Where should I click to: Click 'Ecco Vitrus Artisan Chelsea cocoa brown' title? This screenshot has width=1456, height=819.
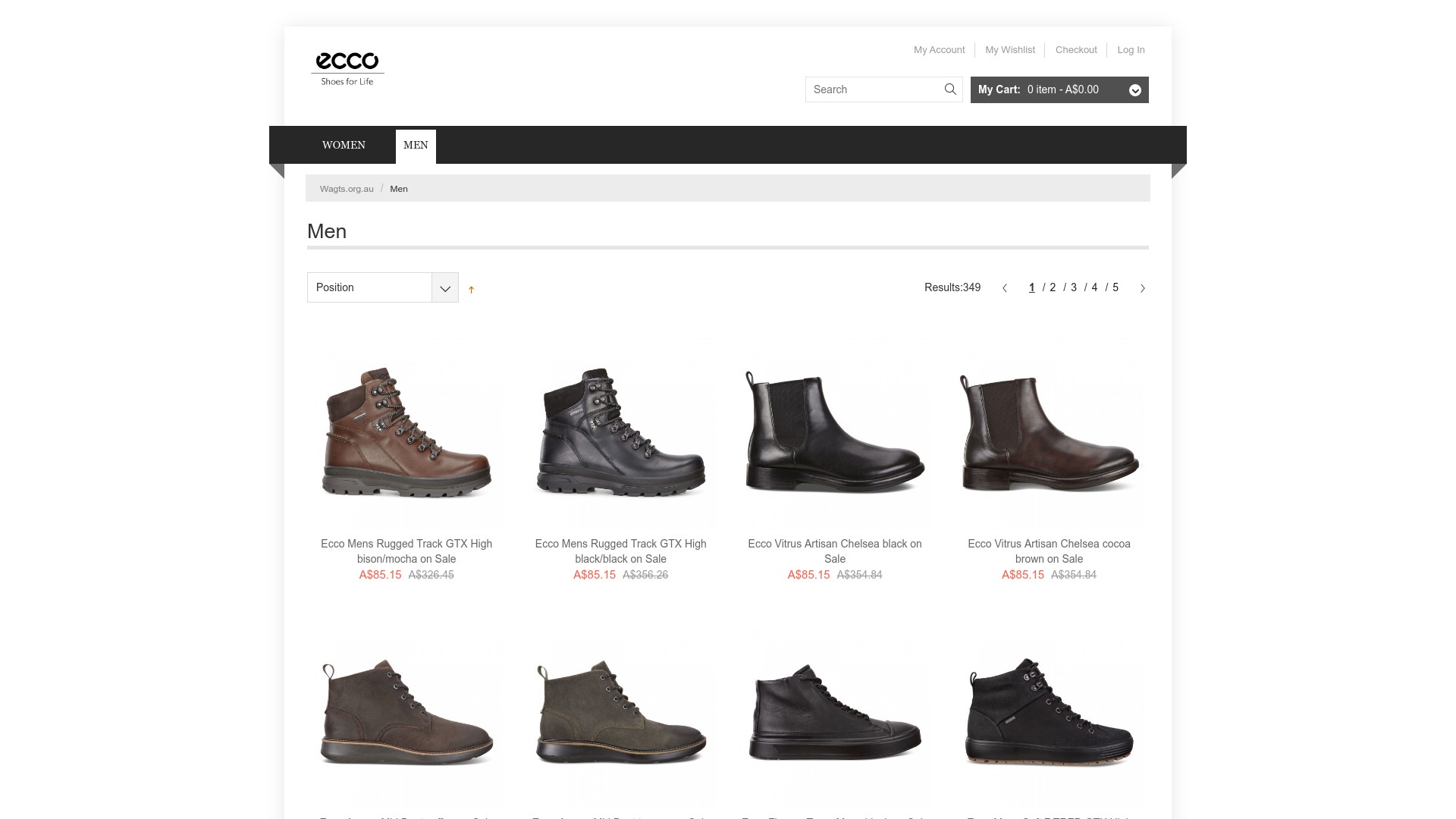point(1050,551)
